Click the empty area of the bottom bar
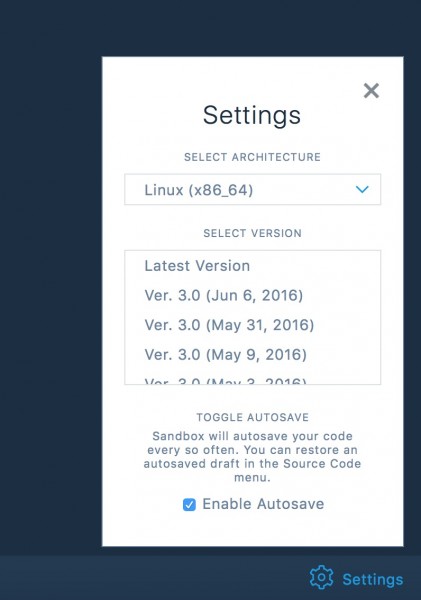421x600 pixels. coord(153,577)
